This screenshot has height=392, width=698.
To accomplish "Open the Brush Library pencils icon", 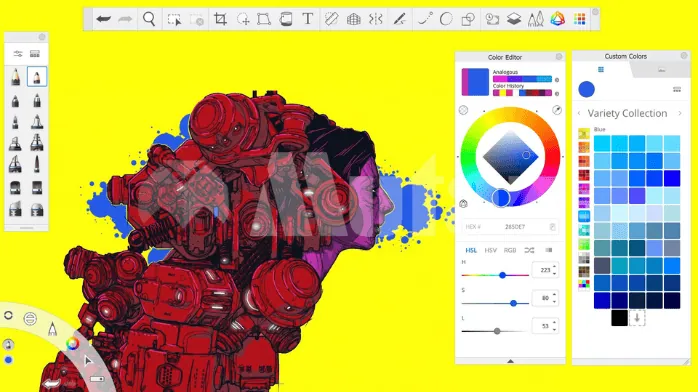I will click(536, 19).
